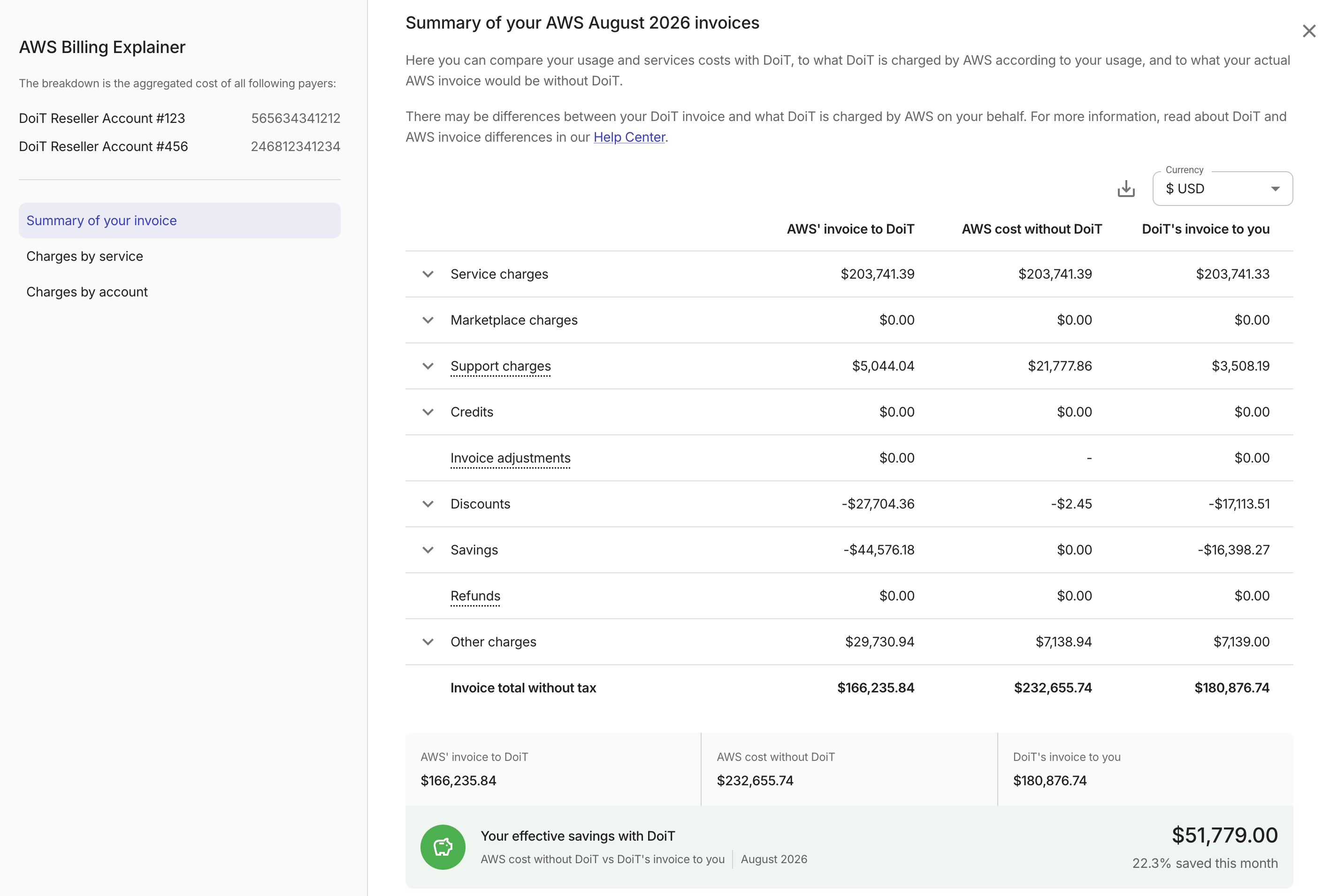The width and height of the screenshot is (1330, 896).
Task: Close the Billing Explainer dialog
Action: pyautogui.click(x=1309, y=31)
